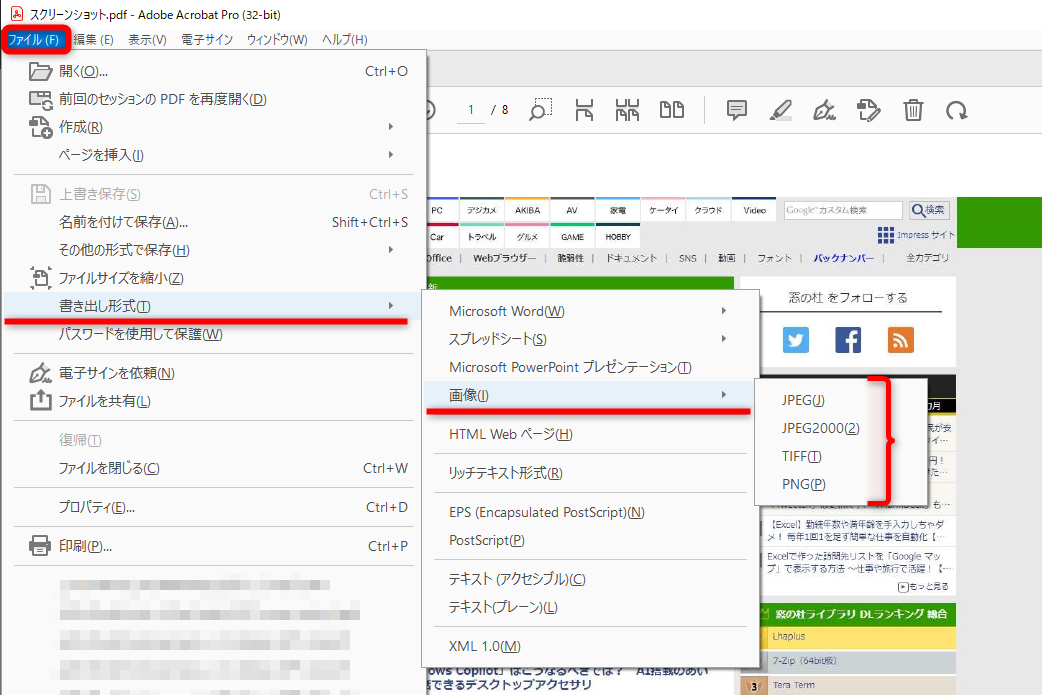Viewport: 1042px width, 695px height.
Task: Select XML 1.0(M) export option
Action: coord(485,646)
